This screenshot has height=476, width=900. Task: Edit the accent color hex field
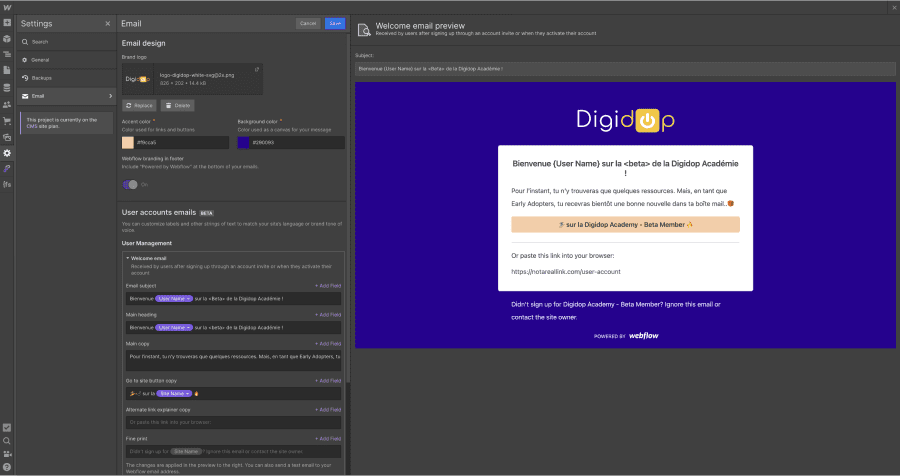[181, 142]
